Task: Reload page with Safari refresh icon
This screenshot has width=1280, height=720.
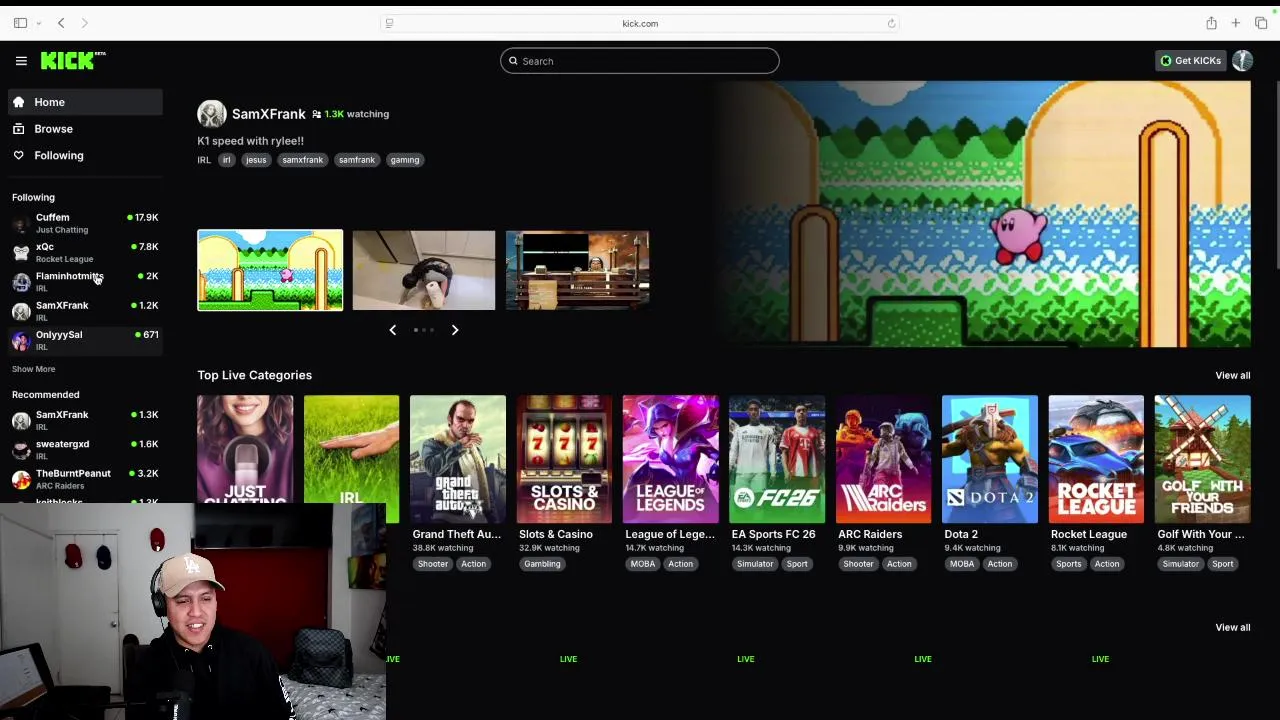Action: click(891, 23)
